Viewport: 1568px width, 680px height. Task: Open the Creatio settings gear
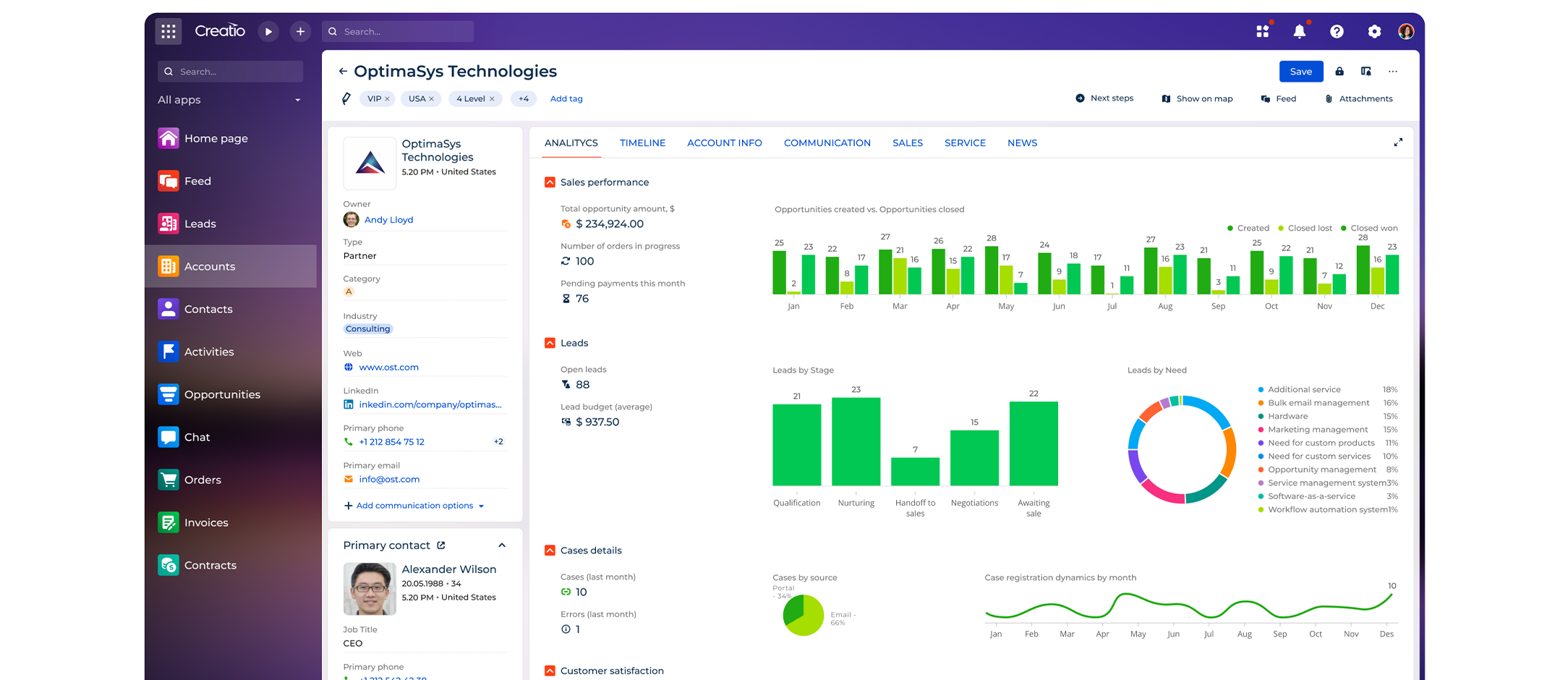(x=1373, y=31)
